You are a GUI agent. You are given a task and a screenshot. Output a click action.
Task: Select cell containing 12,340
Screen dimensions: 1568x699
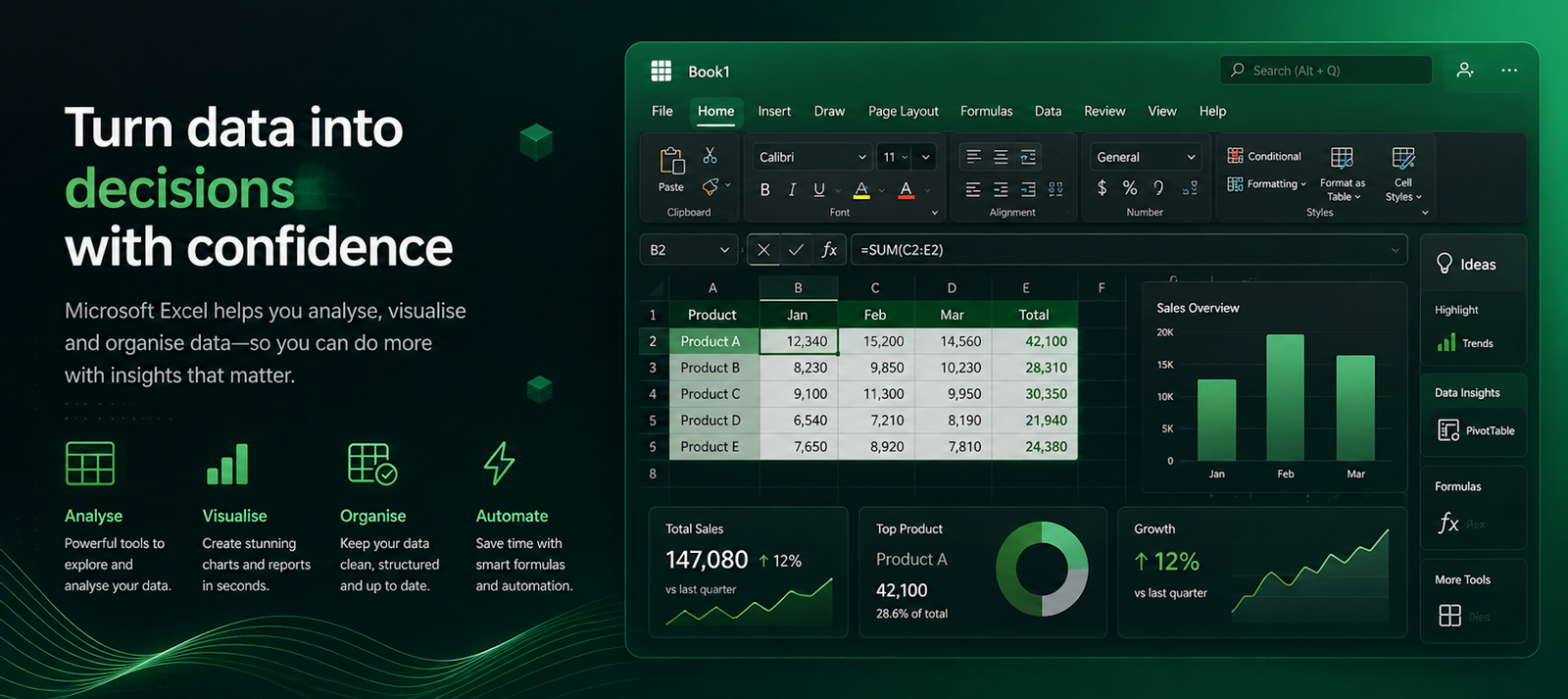coord(799,341)
